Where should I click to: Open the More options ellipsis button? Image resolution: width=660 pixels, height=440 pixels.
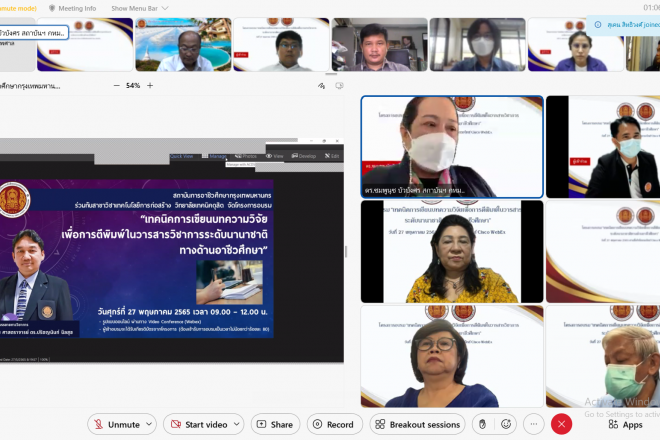coord(534,424)
